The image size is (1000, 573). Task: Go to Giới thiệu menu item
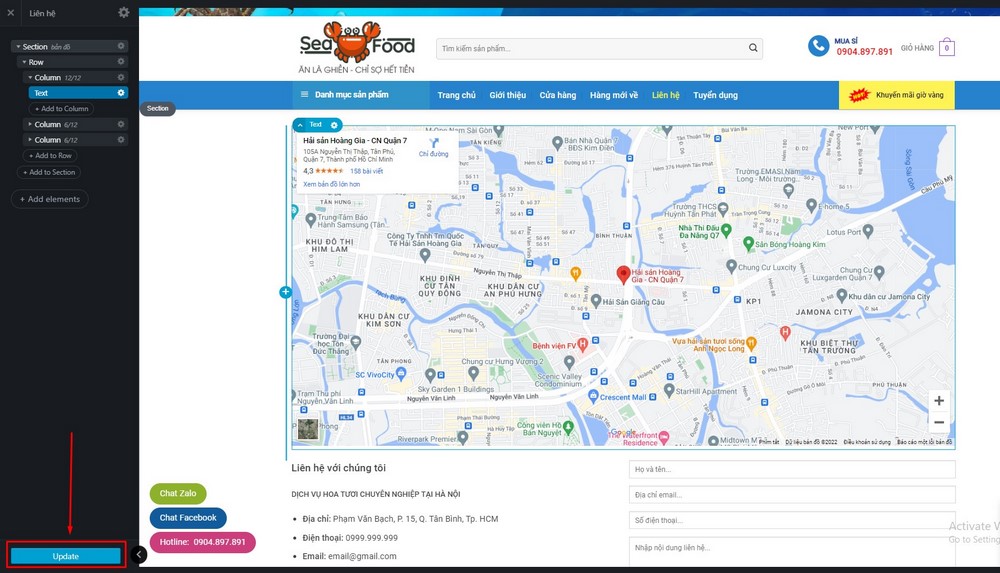tap(508, 95)
